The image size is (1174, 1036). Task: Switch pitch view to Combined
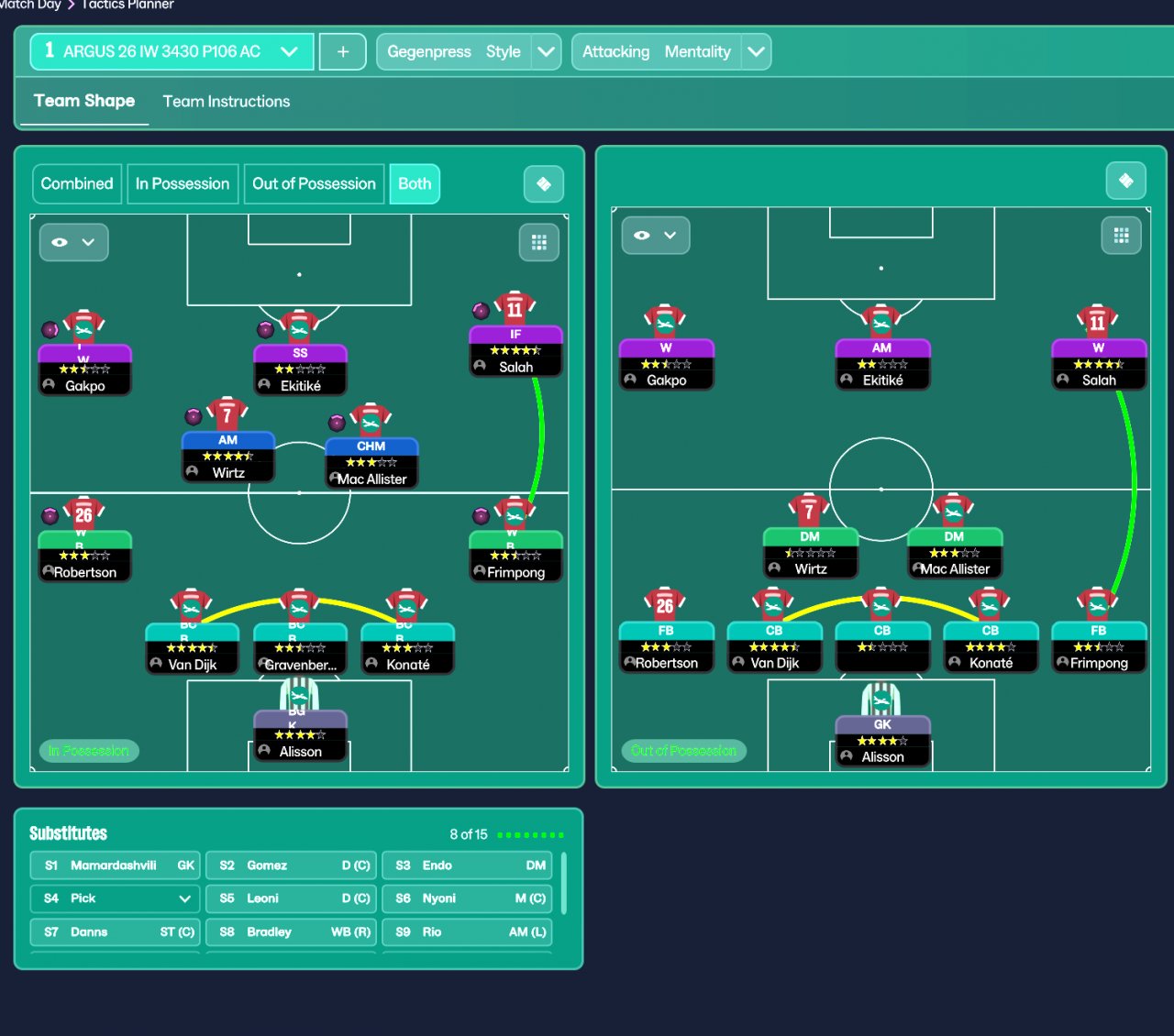pos(77,183)
